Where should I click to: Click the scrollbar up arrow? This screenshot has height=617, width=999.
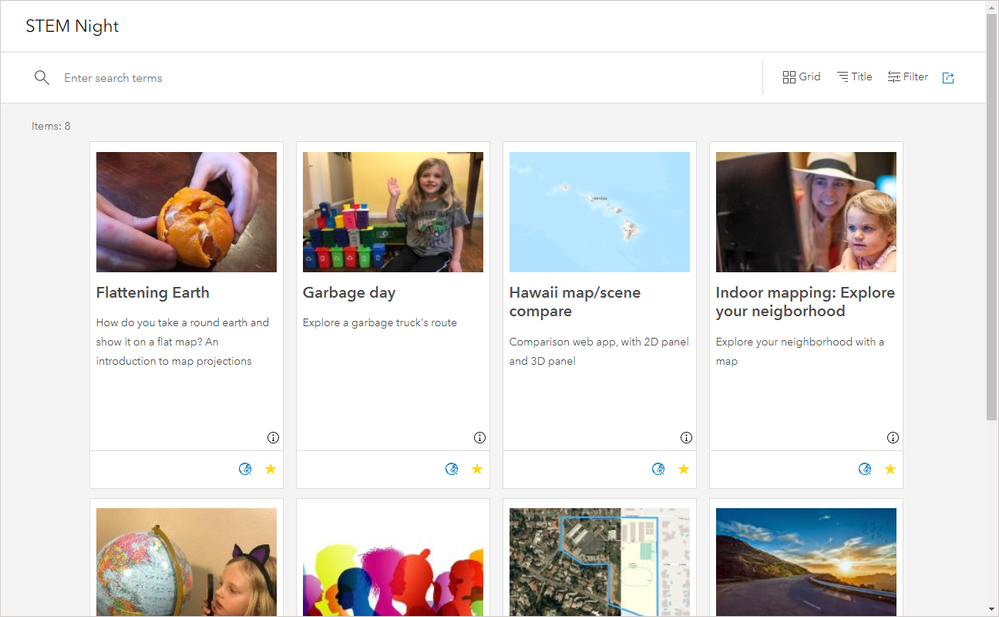(991, 6)
